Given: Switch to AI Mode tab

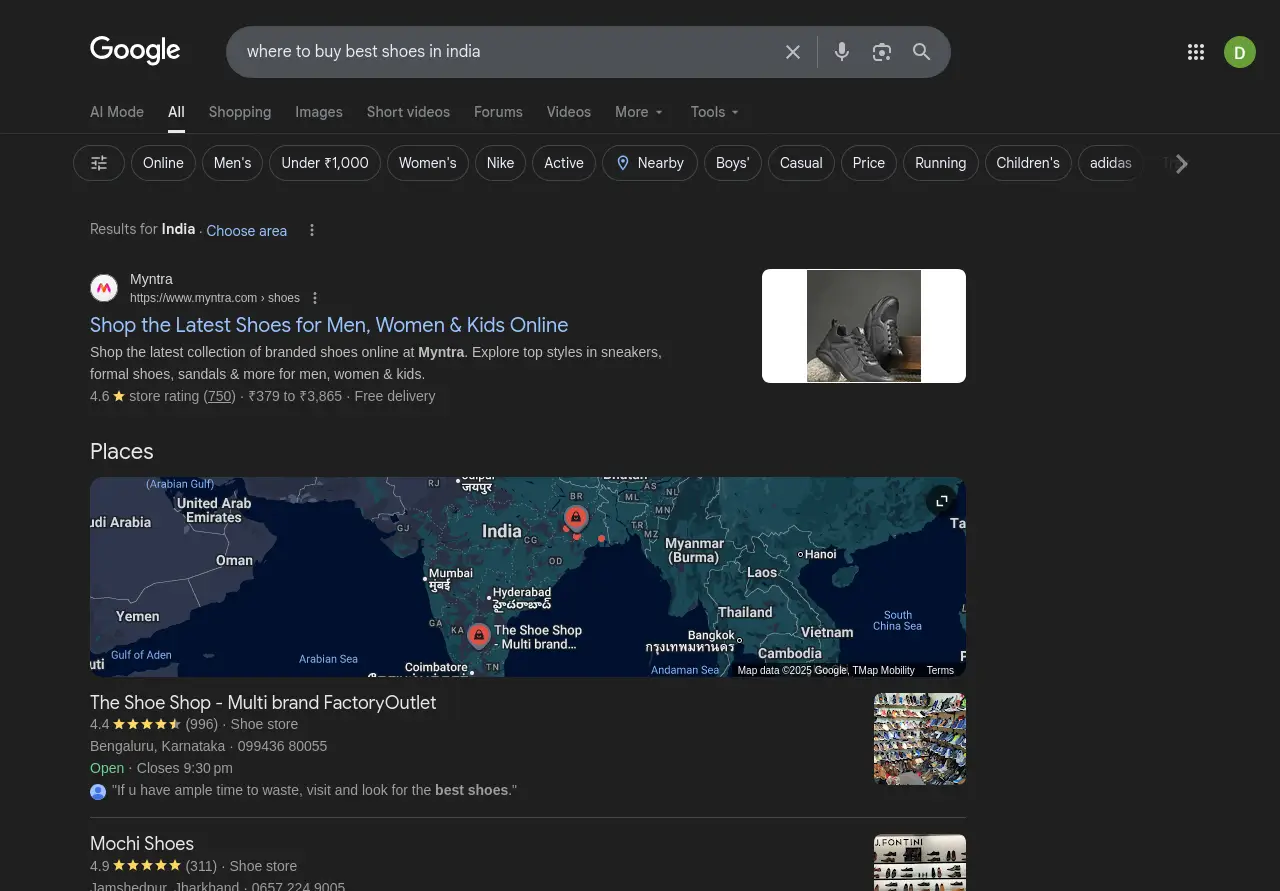Looking at the screenshot, I should [117, 112].
